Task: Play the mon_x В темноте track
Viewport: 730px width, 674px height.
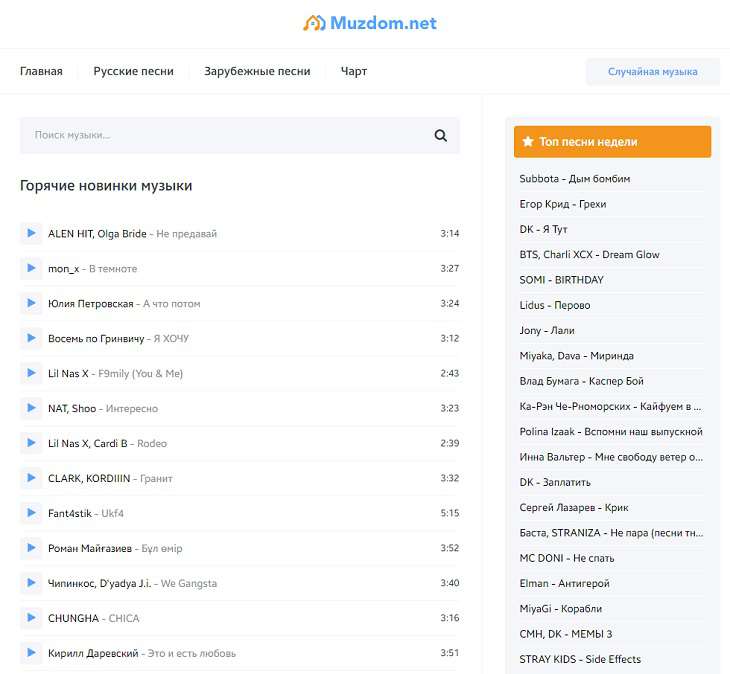Action: tap(31, 269)
